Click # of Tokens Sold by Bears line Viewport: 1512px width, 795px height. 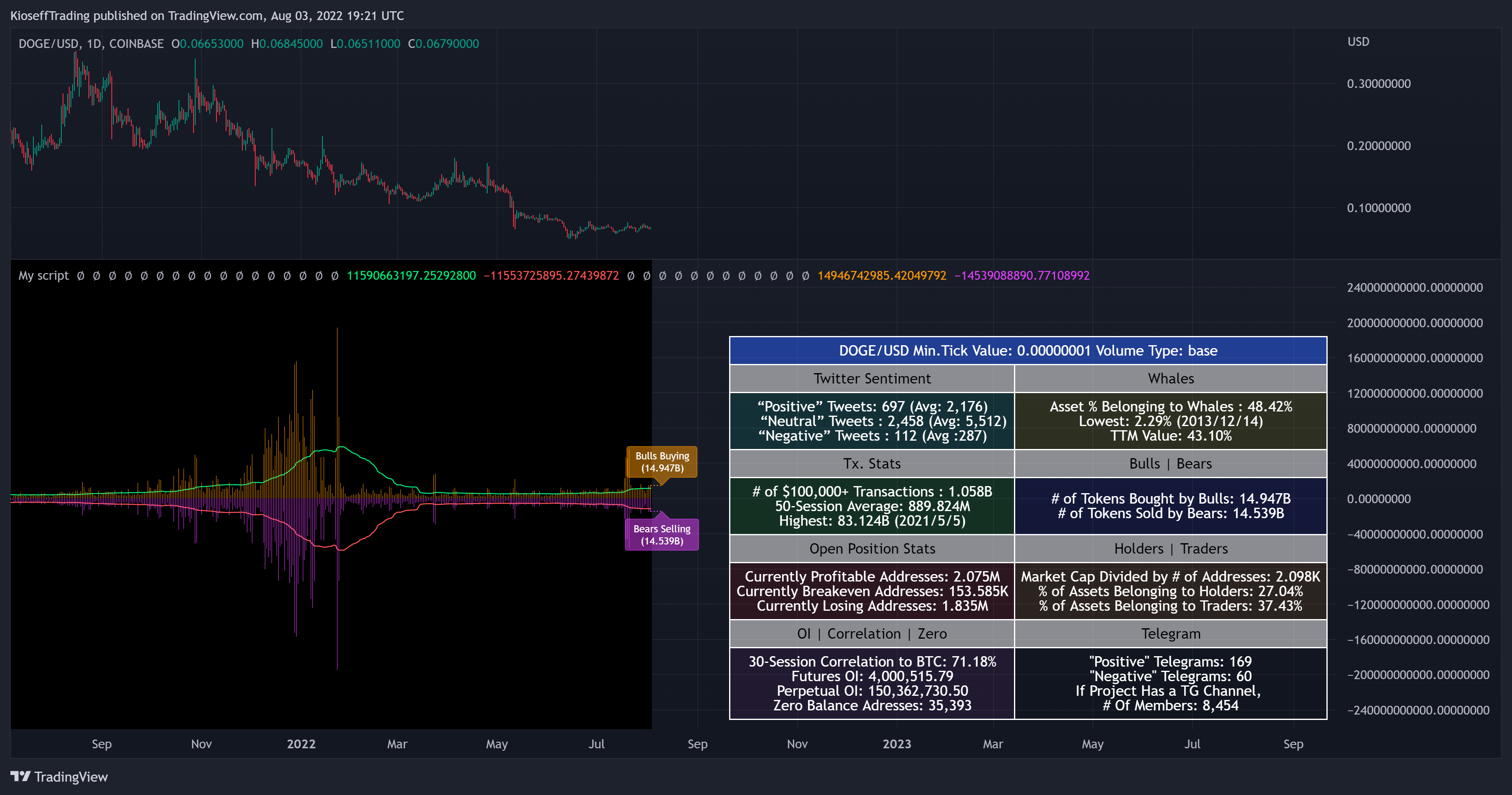pyautogui.click(x=1170, y=513)
